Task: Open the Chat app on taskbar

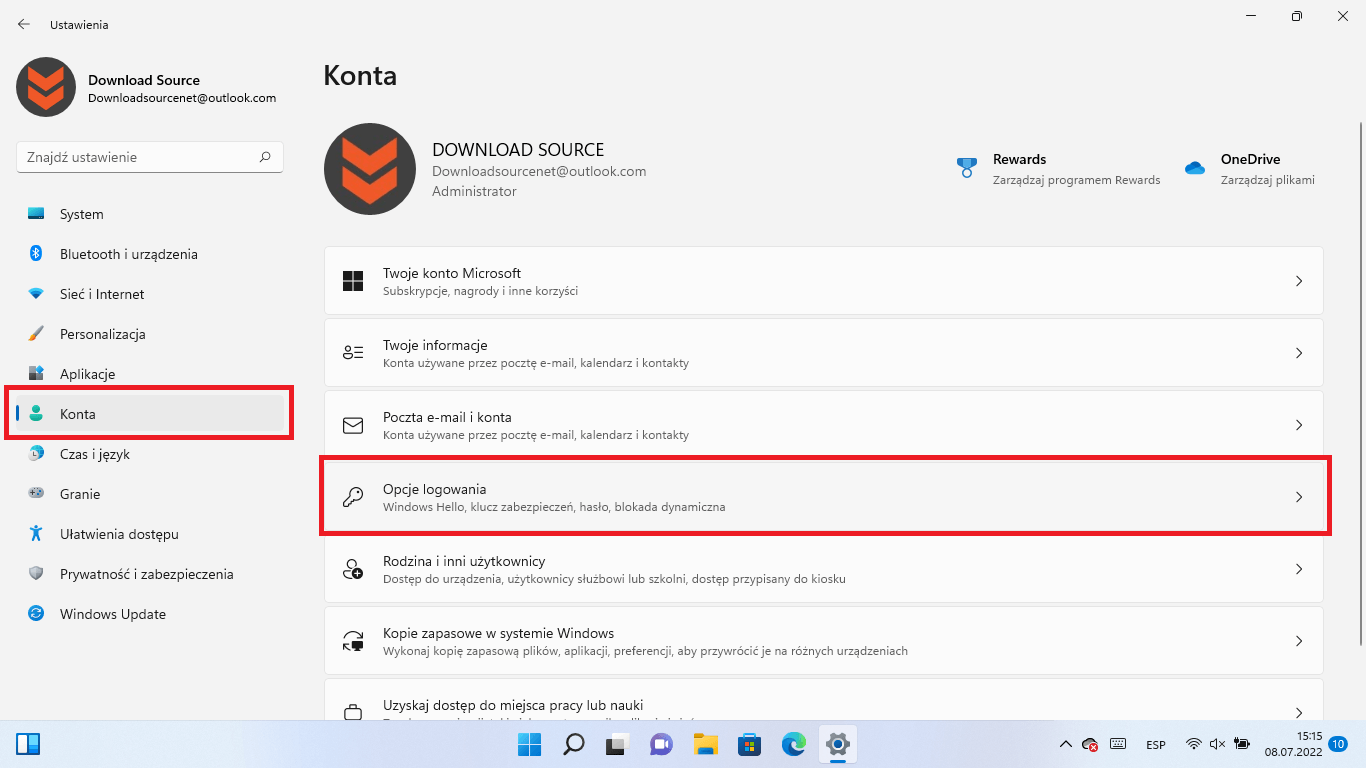Action: click(x=661, y=744)
